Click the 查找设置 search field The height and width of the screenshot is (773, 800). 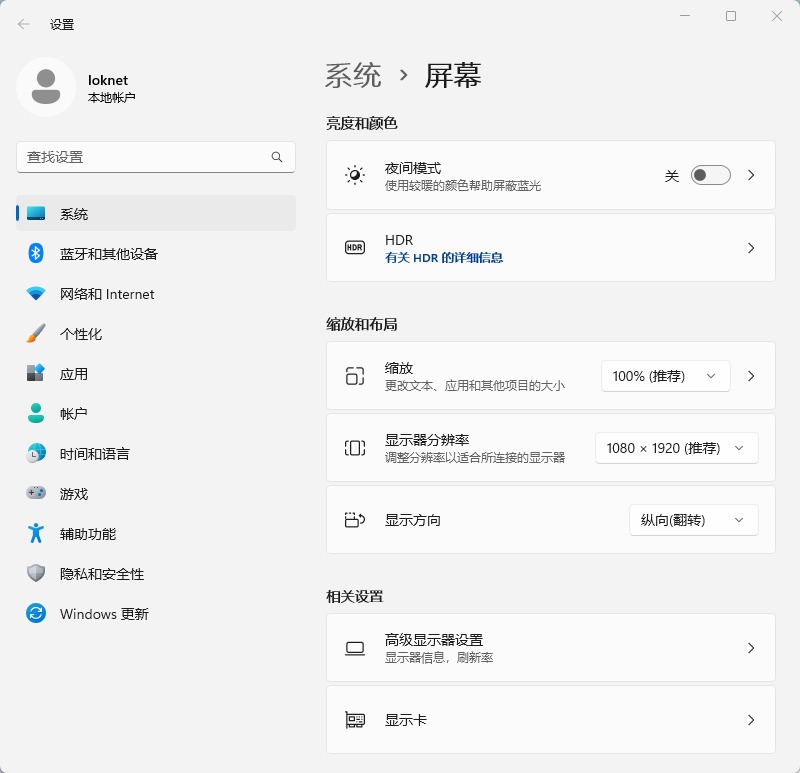pyautogui.click(x=156, y=157)
